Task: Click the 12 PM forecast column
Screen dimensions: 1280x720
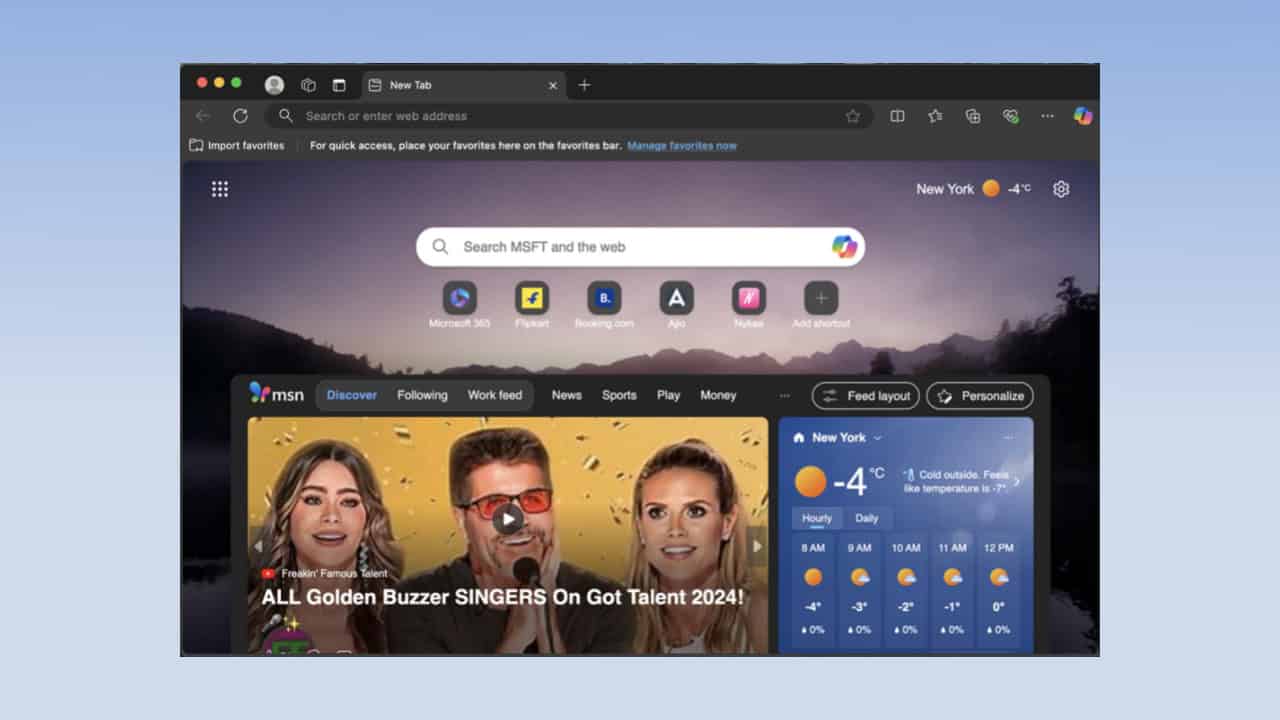Action: (999, 589)
